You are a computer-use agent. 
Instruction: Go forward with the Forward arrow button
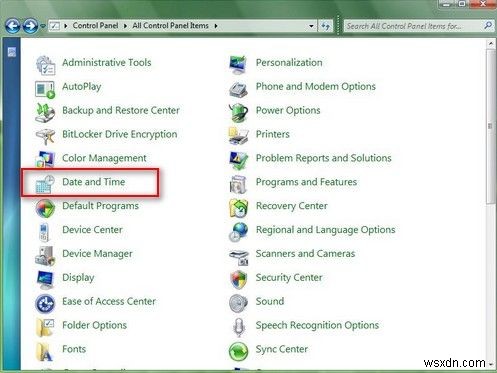pyautogui.click(x=30, y=26)
